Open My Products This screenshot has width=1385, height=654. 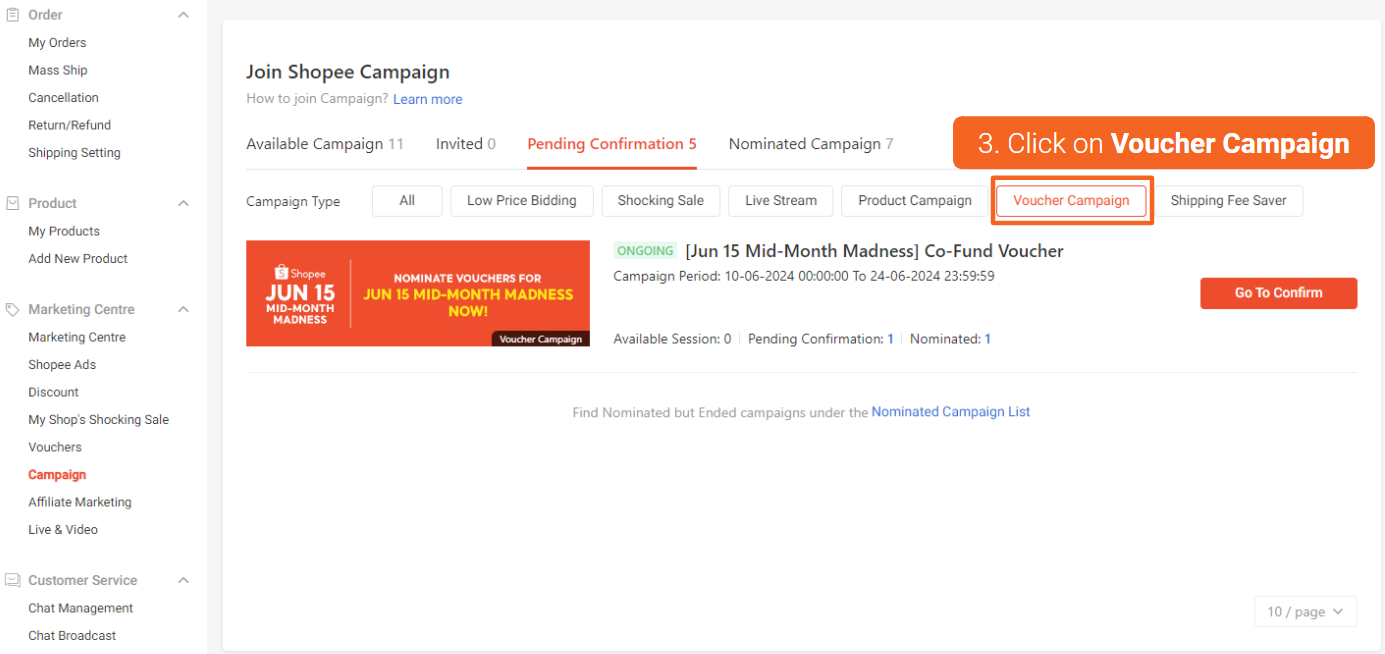64,231
